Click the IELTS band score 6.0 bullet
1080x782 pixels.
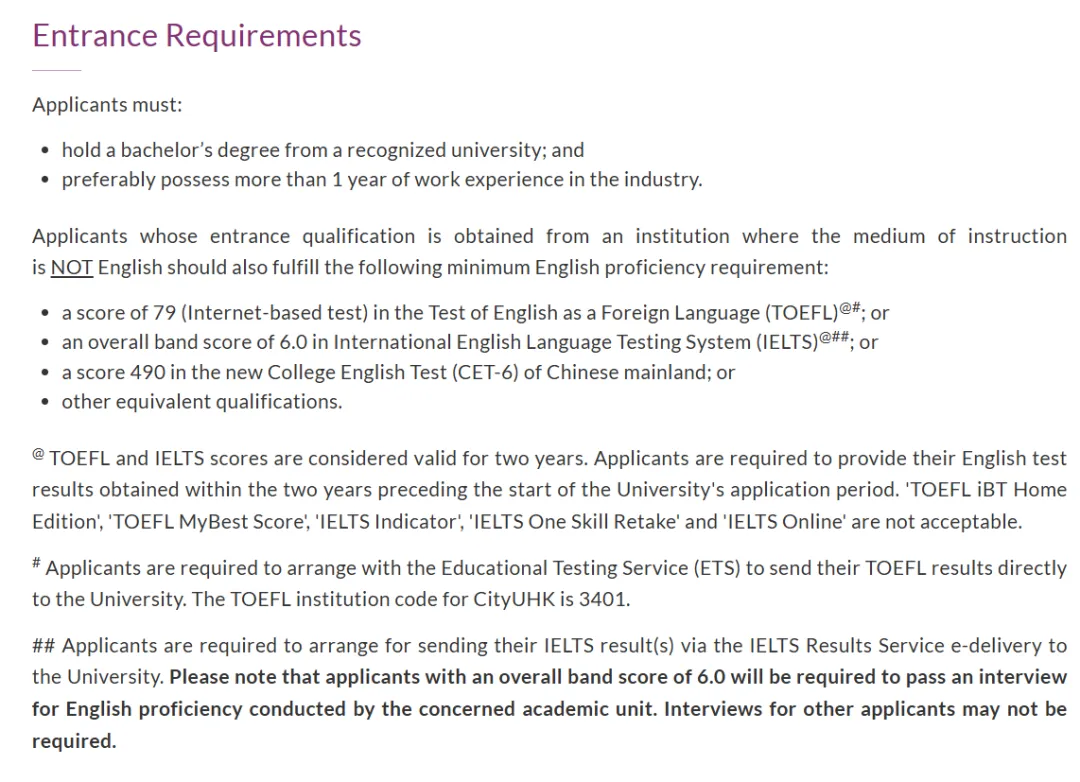[440, 342]
